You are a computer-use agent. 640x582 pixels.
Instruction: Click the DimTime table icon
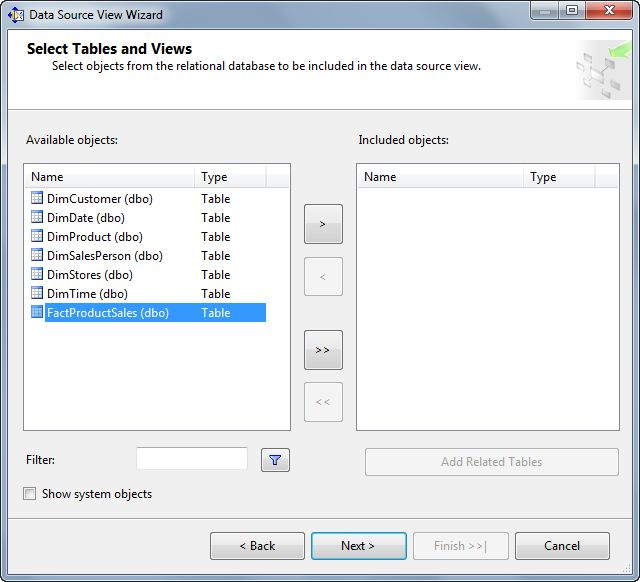tap(37, 293)
